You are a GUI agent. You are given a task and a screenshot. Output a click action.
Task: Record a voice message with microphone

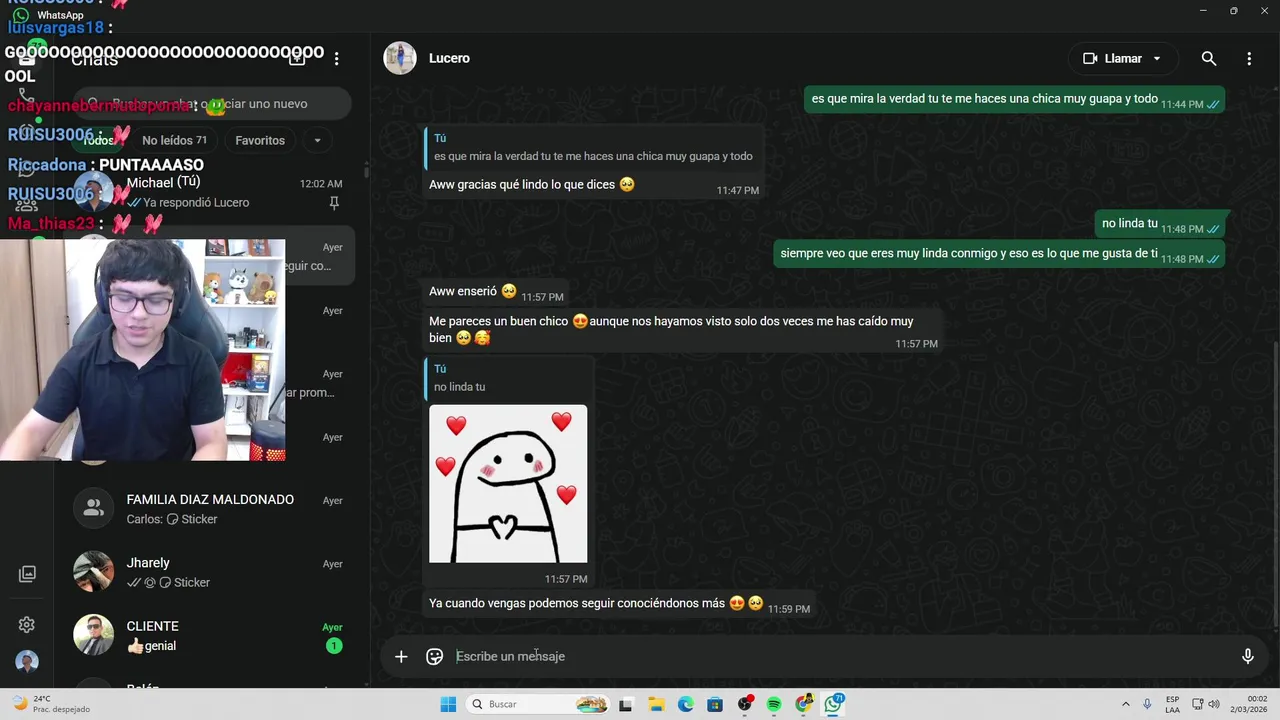tap(1247, 657)
